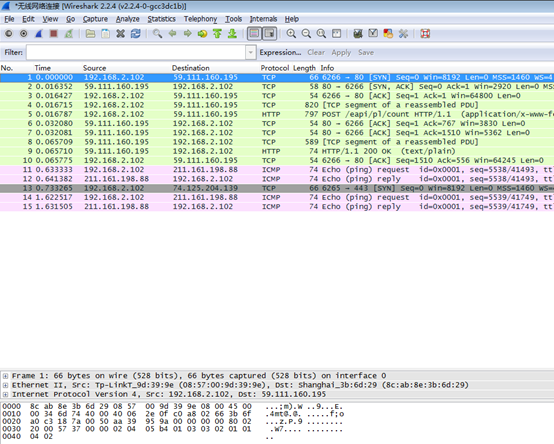Expand Internet Protocol Version 4 tree

pos(5,394)
